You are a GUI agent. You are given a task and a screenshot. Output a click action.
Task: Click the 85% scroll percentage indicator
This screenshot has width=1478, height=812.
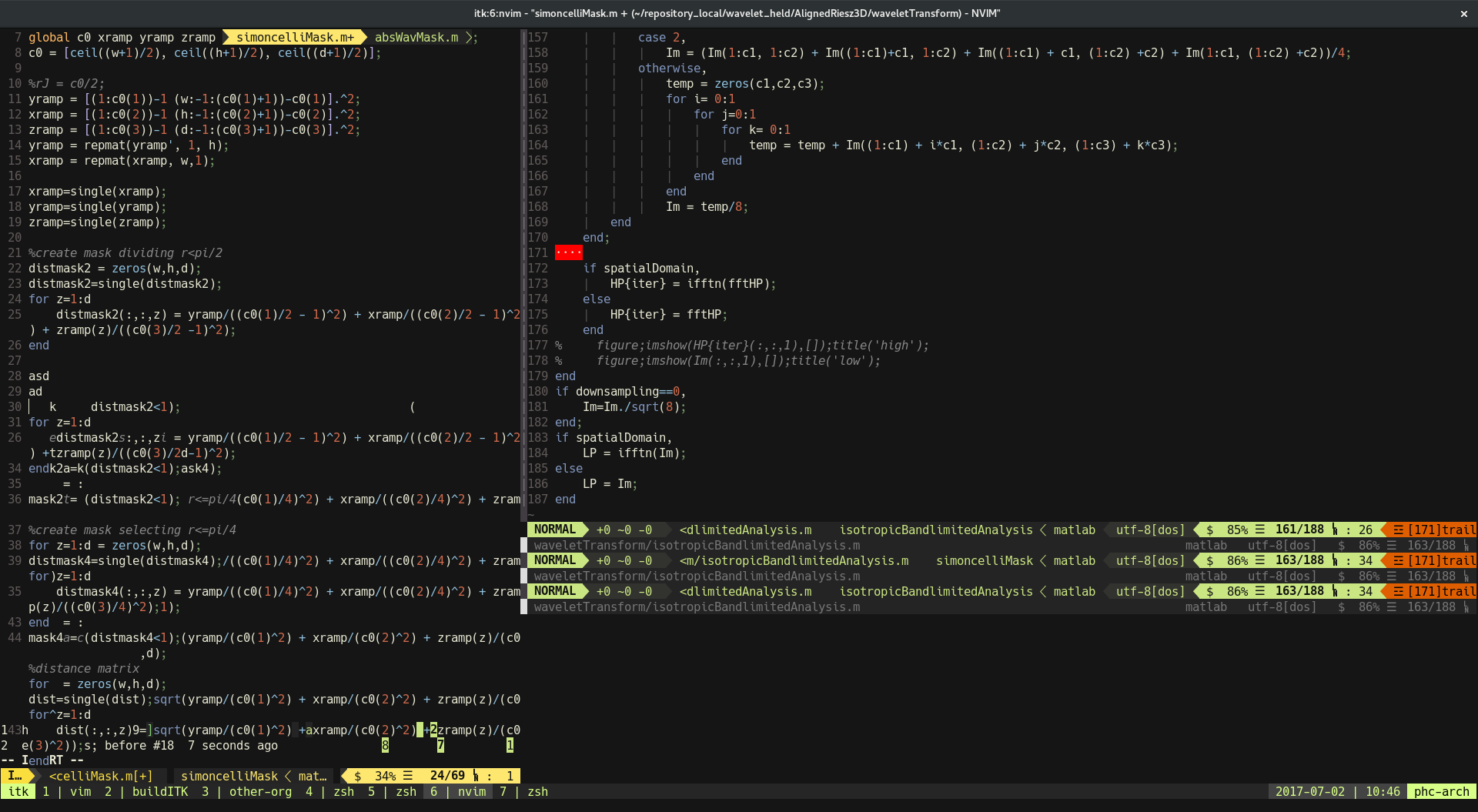[1237, 530]
